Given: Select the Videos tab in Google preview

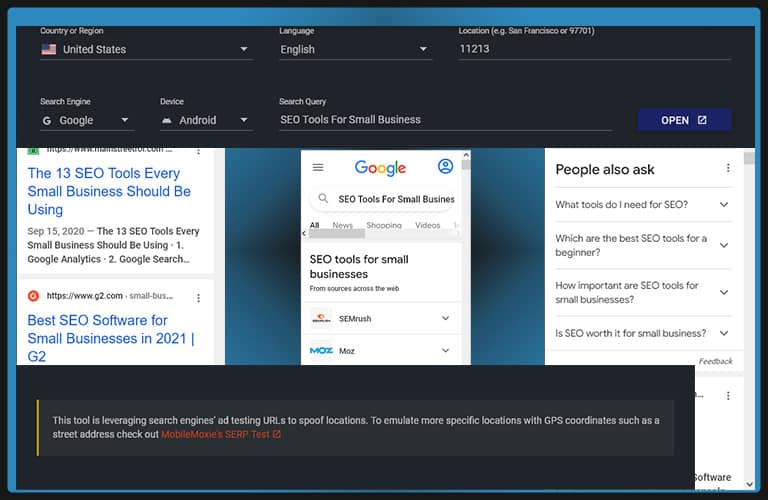Looking at the screenshot, I should point(428,225).
